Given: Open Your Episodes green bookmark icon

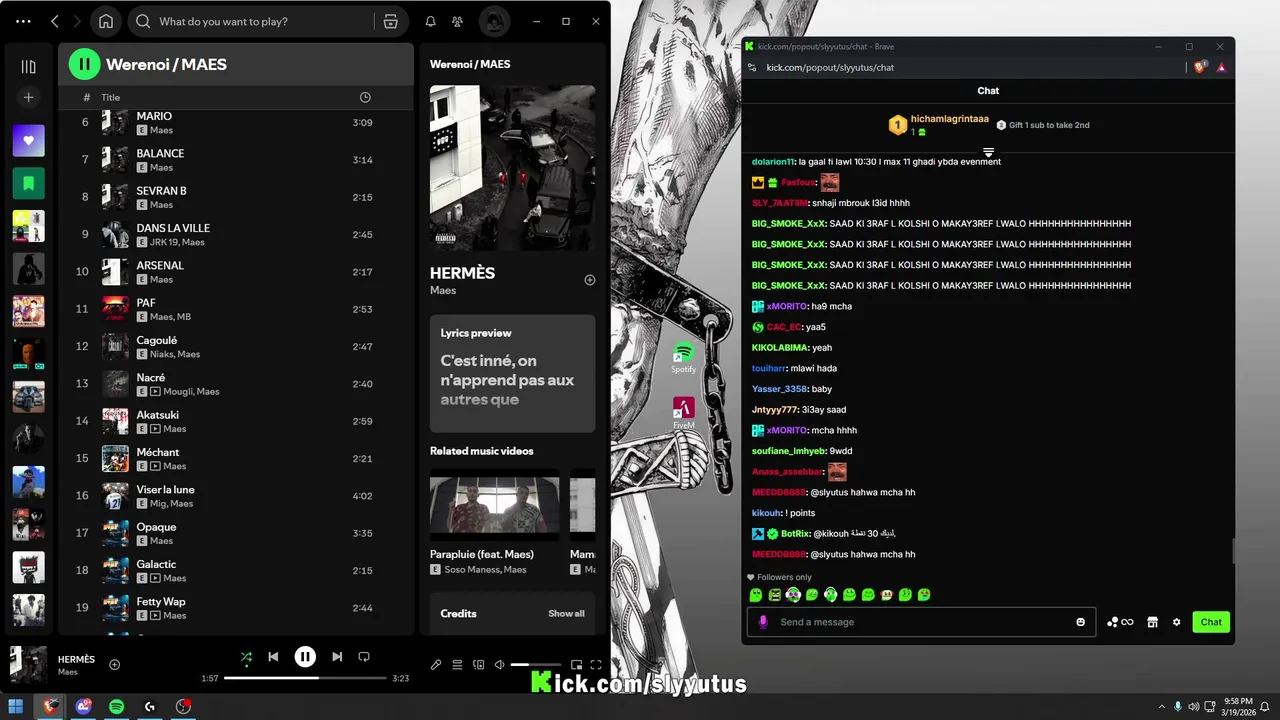Looking at the screenshot, I should pyautogui.click(x=28, y=183).
